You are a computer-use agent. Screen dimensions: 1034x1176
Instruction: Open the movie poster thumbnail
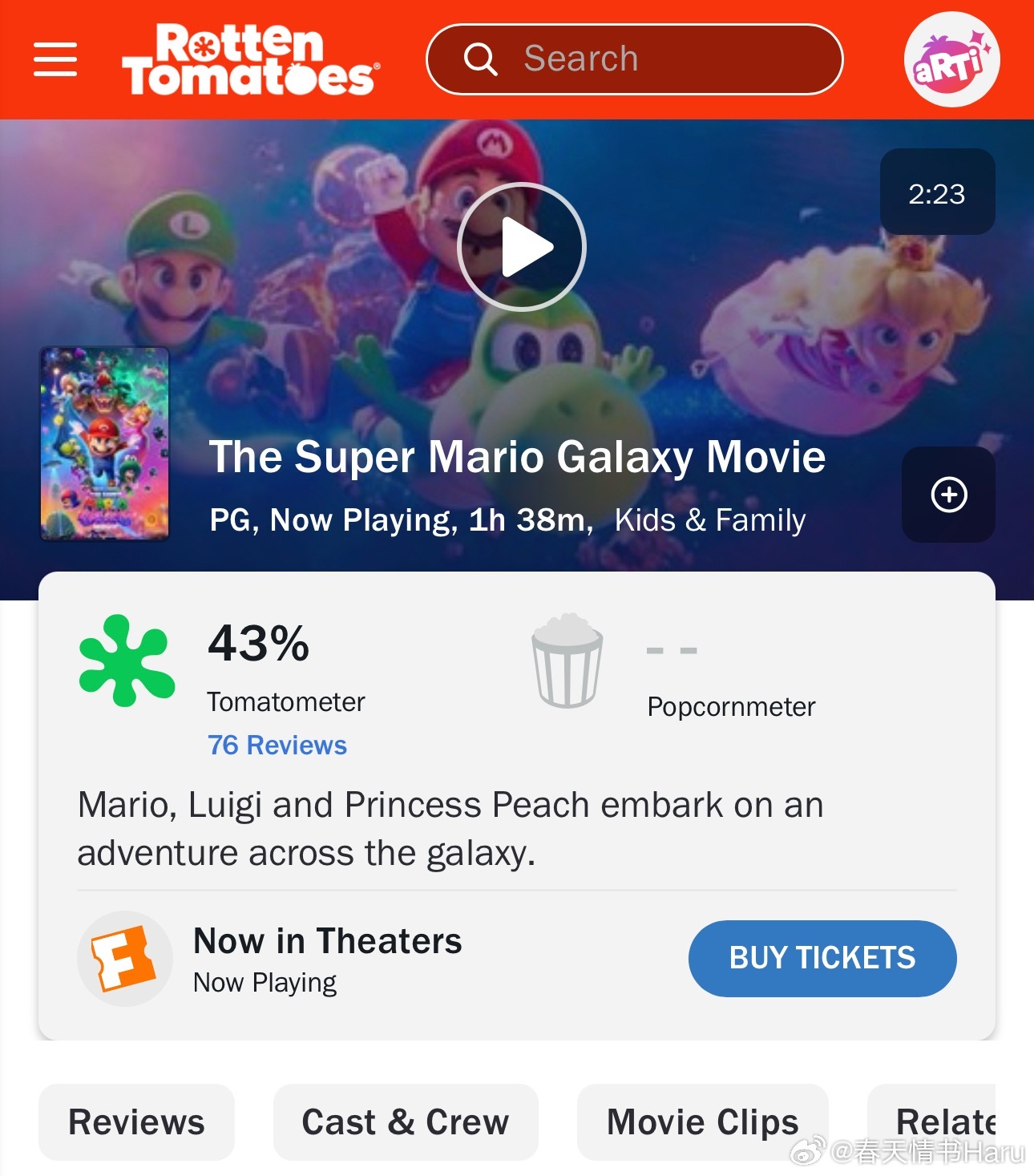(x=105, y=443)
